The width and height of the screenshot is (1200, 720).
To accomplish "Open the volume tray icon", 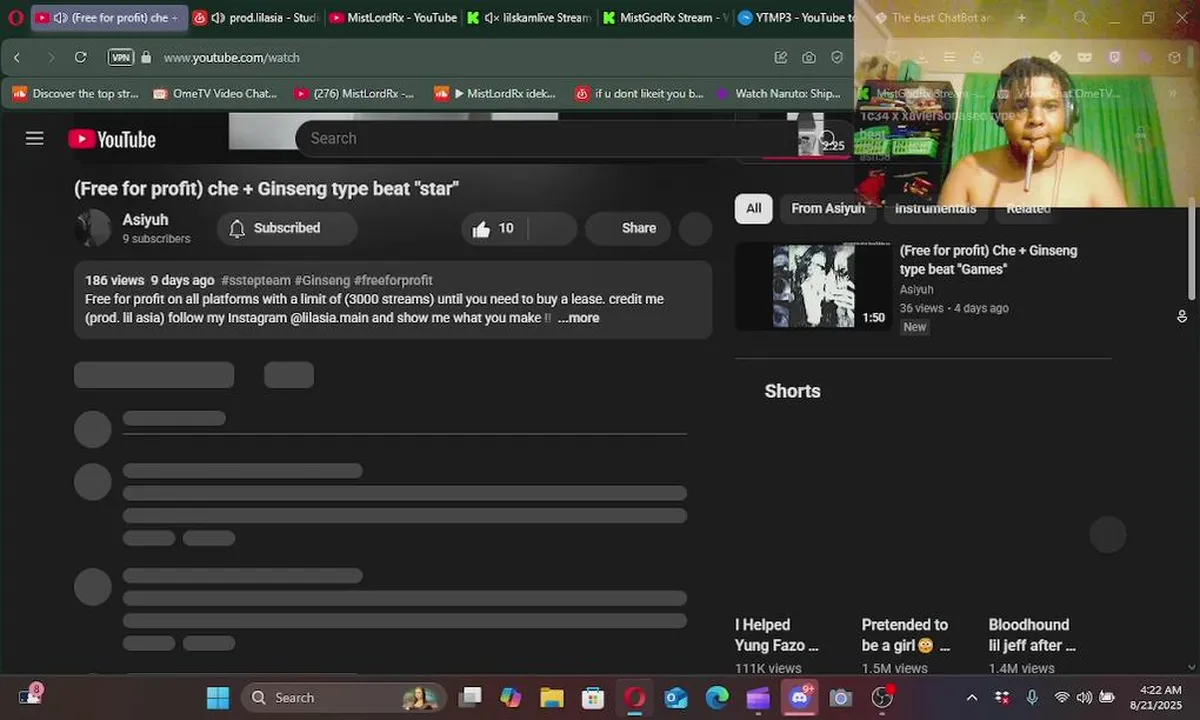I will 1084,697.
